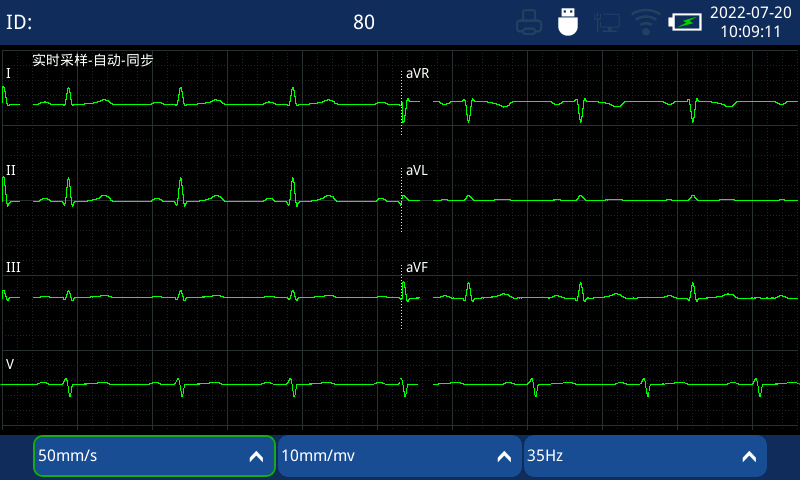Tap the aVL lead label

(x=417, y=170)
